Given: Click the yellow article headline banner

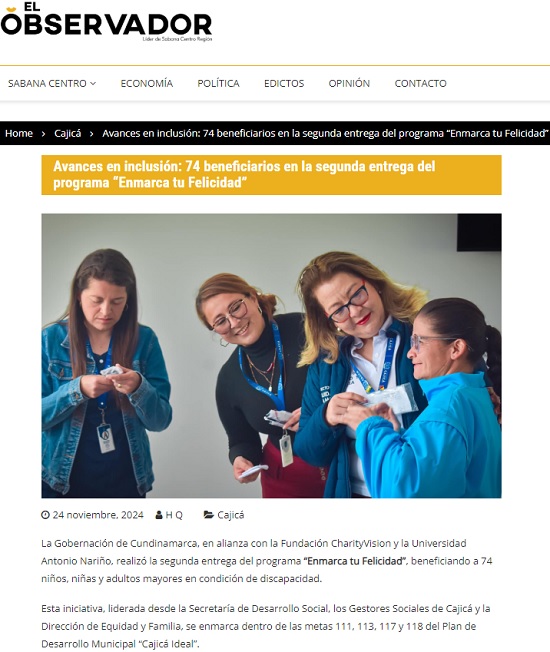Looking at the screenshot, I should pyautogui.click(x=271, y=175).
